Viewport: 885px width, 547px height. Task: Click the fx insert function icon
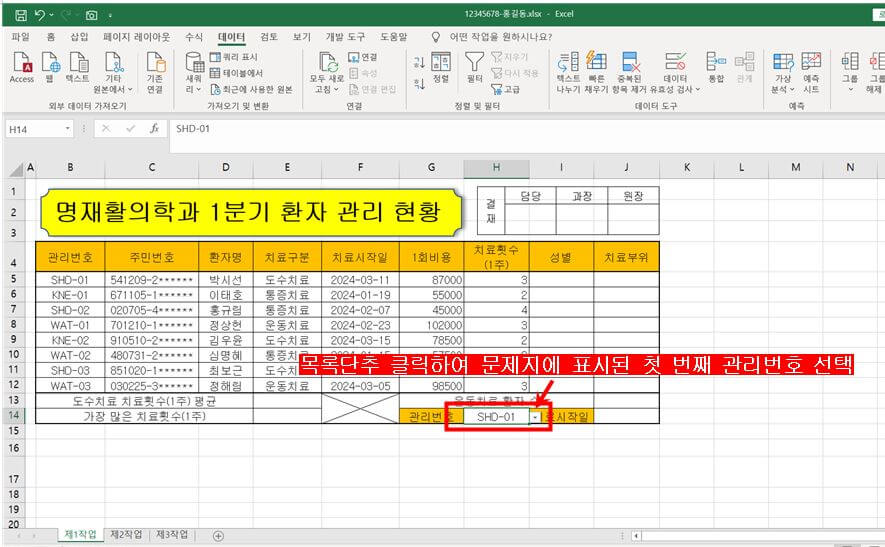click(155, 129)
